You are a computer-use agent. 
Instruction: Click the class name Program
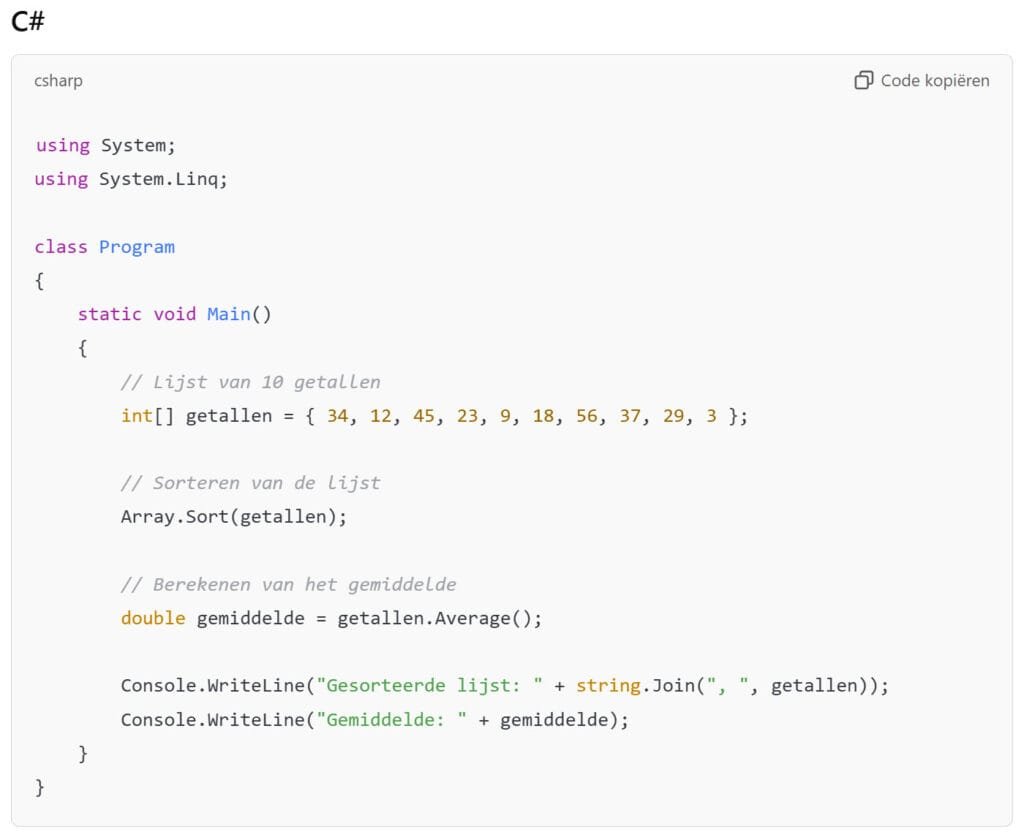pyautogui.click(x=136, y=247)
